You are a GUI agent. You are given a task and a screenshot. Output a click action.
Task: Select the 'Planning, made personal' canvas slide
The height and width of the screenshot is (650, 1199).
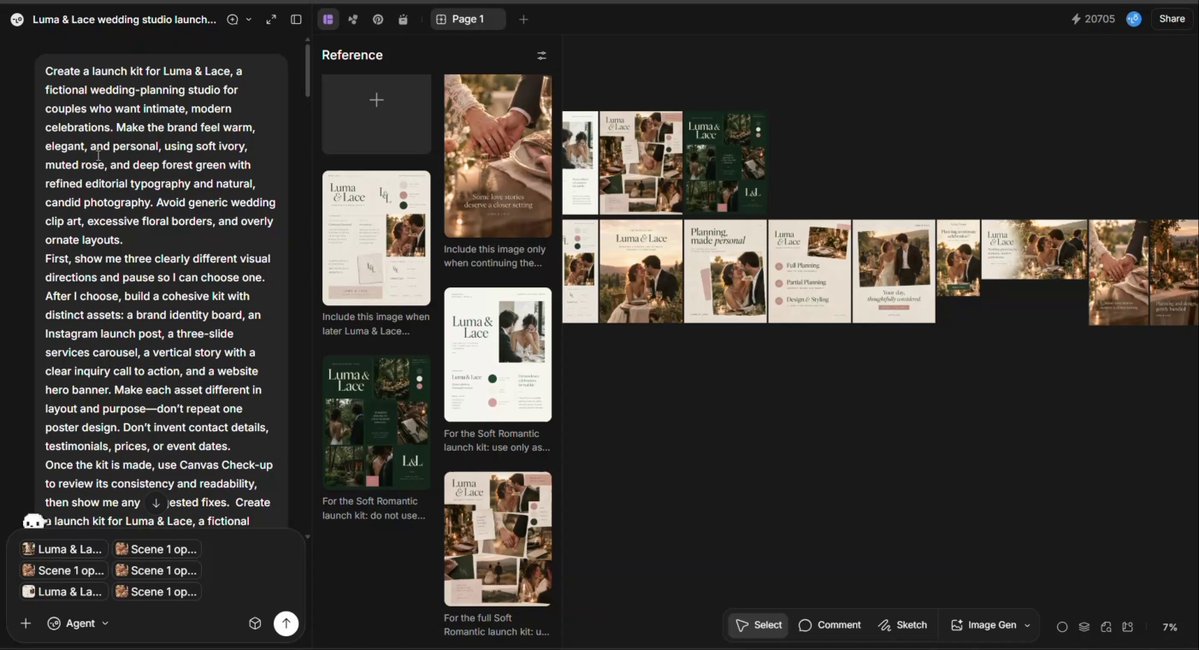[x=725, y=271]
